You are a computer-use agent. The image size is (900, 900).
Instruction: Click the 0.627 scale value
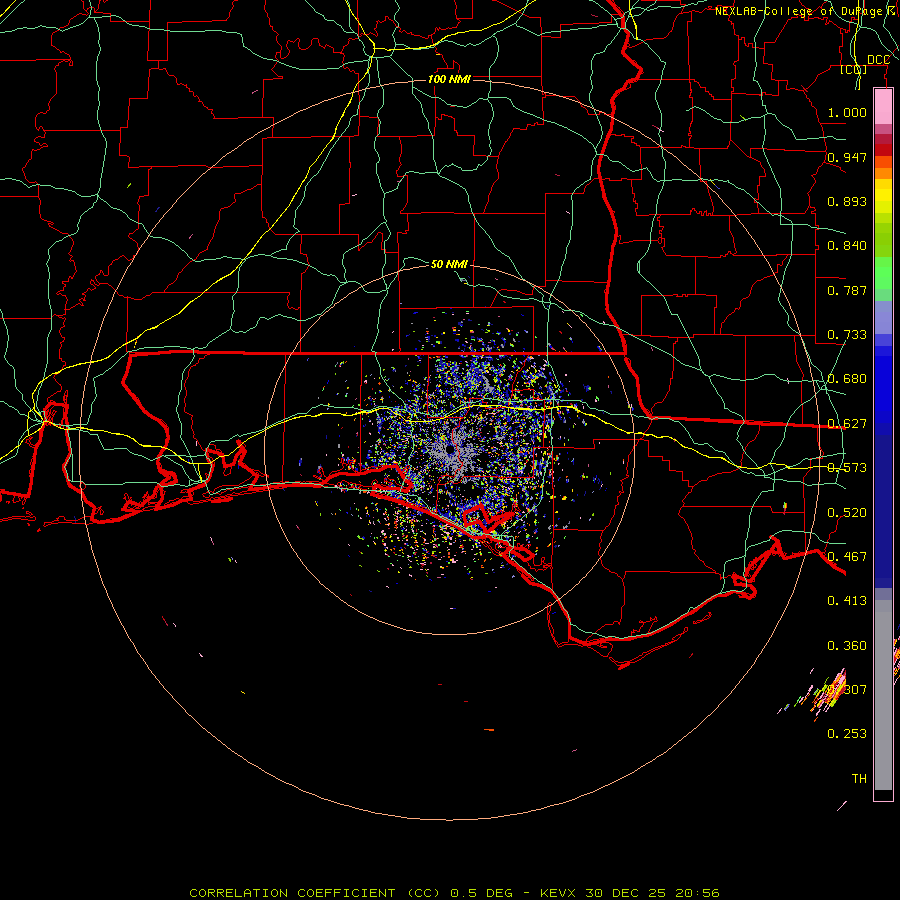tap(847, 424)
